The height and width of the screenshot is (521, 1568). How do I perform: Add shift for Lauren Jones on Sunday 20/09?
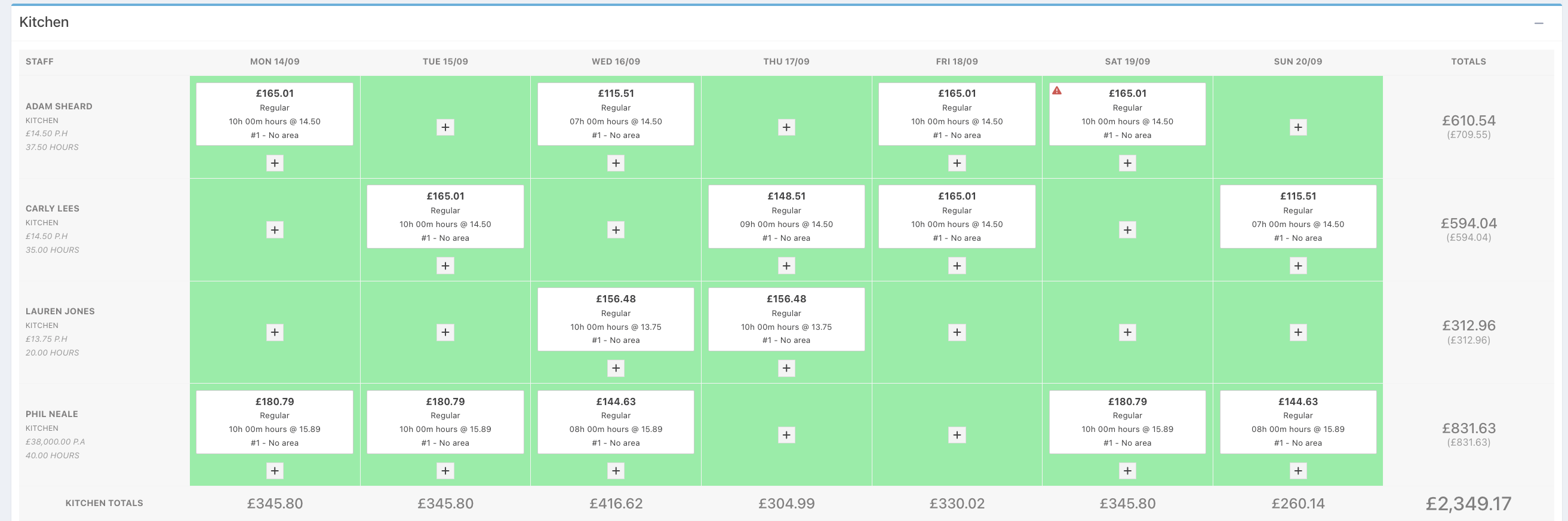pos(1298,332)
